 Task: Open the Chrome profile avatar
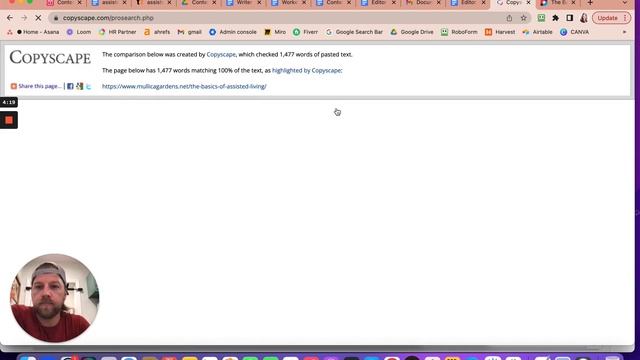click(584, 18)
